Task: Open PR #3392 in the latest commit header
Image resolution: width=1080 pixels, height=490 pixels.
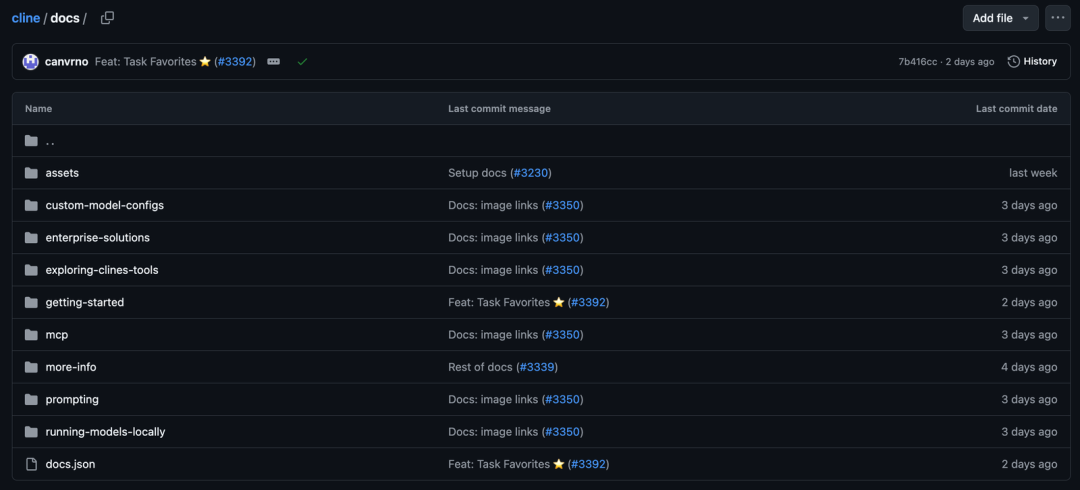Action: [x=235, y=61]
